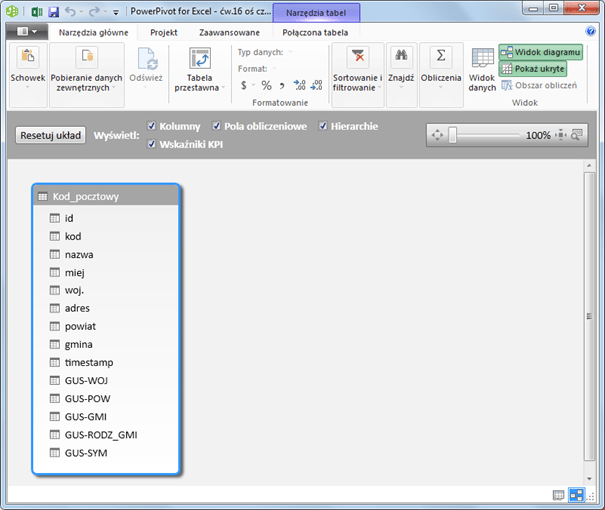Click the Znajdź binoculars icon
Screen dimensions: 605x510
pos(402,58)
